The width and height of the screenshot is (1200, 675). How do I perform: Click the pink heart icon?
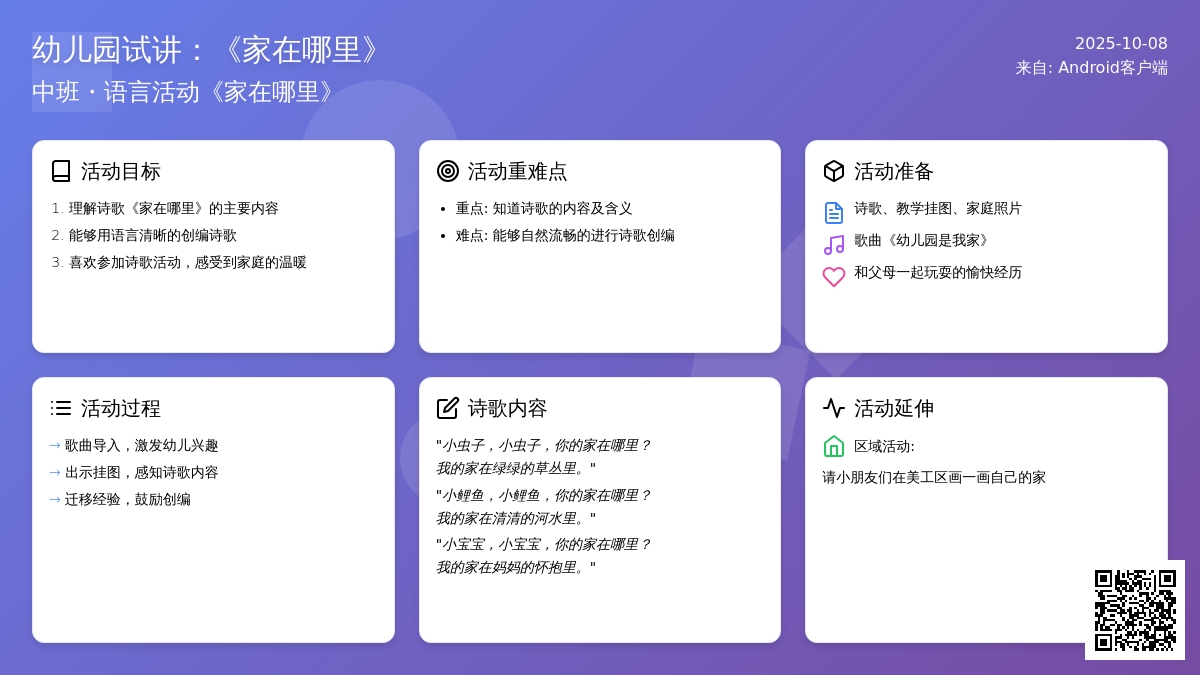[x=834, y=276]
